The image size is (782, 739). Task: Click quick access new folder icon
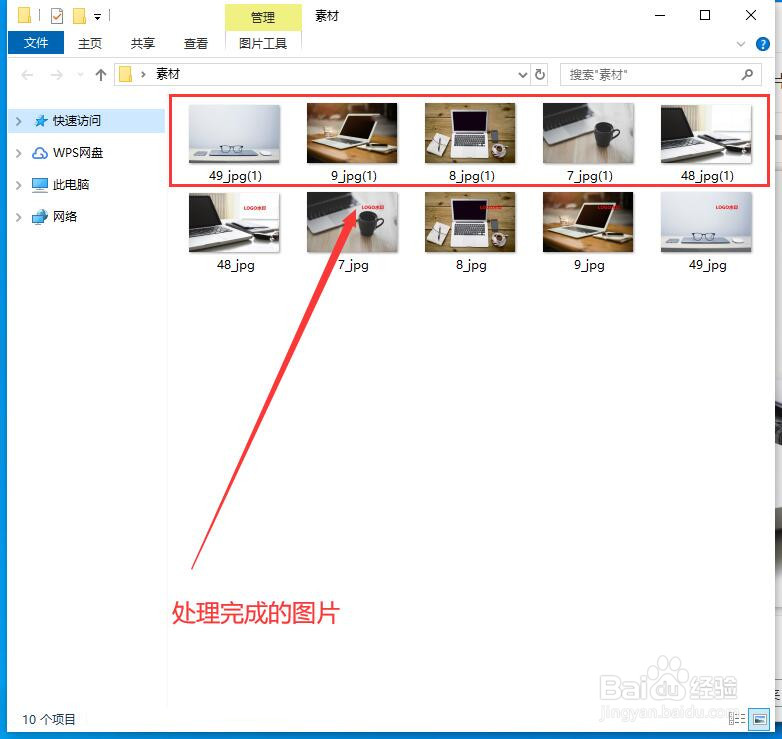click(79, 16)
